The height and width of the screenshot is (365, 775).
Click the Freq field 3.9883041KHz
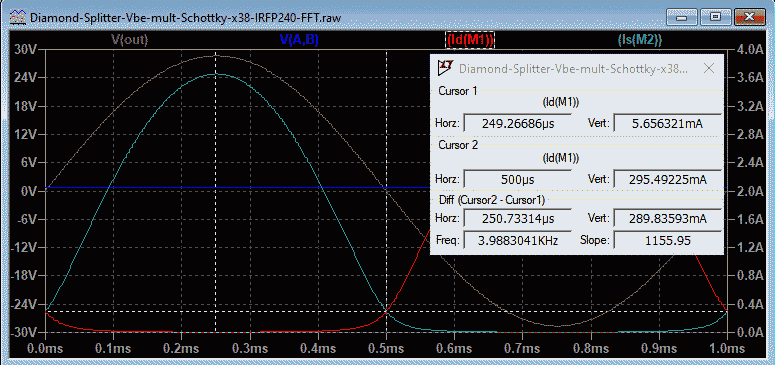pos(517,241)
